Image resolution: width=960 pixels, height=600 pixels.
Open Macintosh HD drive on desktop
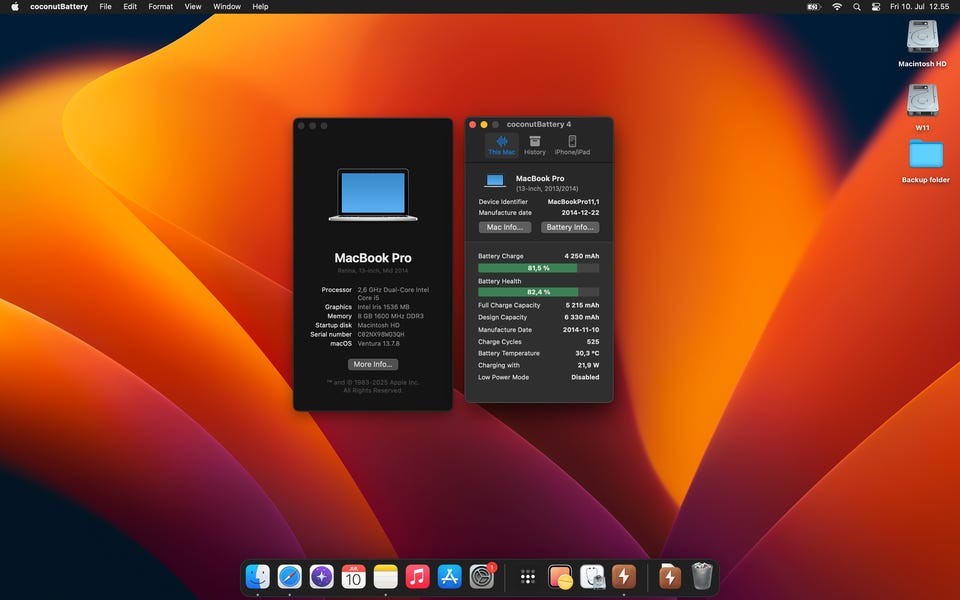[x=922, y=37]
